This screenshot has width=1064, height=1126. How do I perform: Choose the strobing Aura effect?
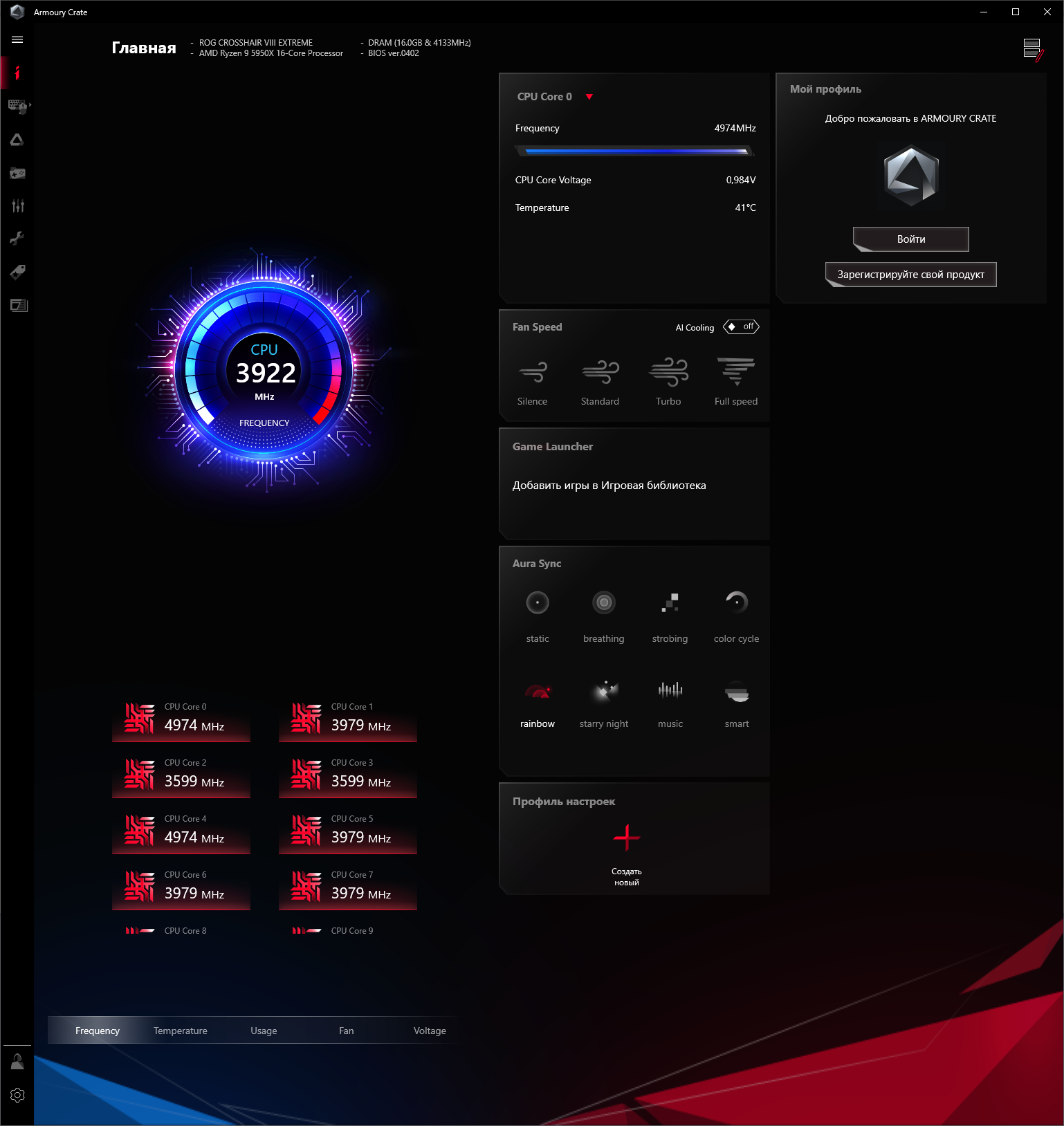coord(670,617)
